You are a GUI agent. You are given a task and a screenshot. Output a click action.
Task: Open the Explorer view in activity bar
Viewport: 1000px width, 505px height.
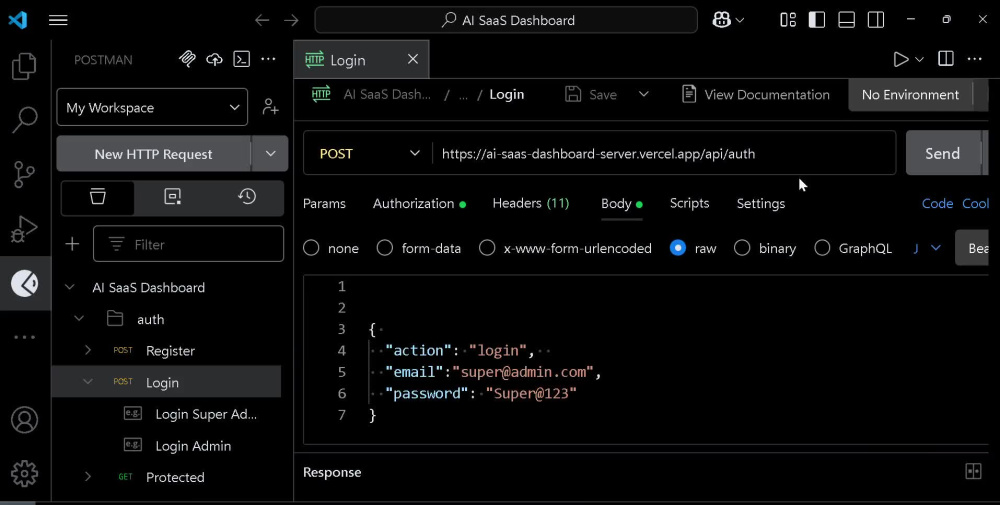coord(24,66)
